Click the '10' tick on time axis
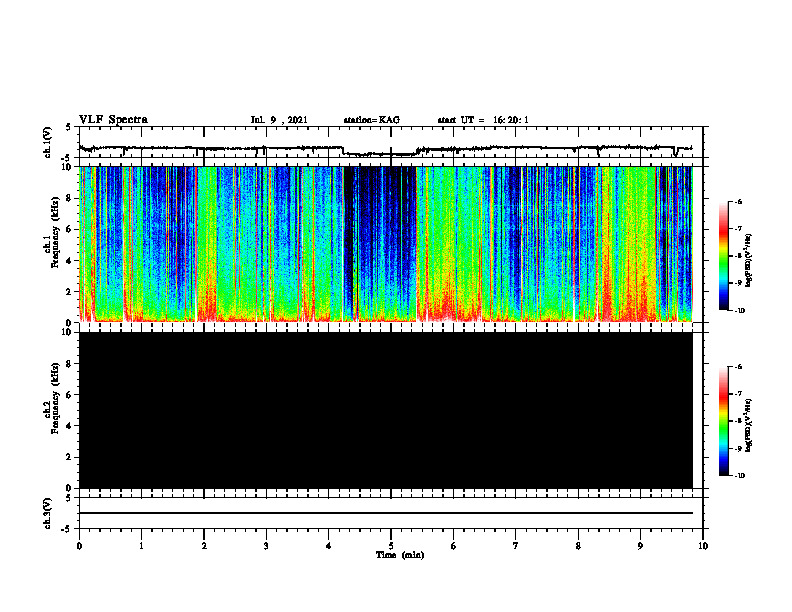The image size is (792, 612). pyautogui.click(x=703, y=546)
